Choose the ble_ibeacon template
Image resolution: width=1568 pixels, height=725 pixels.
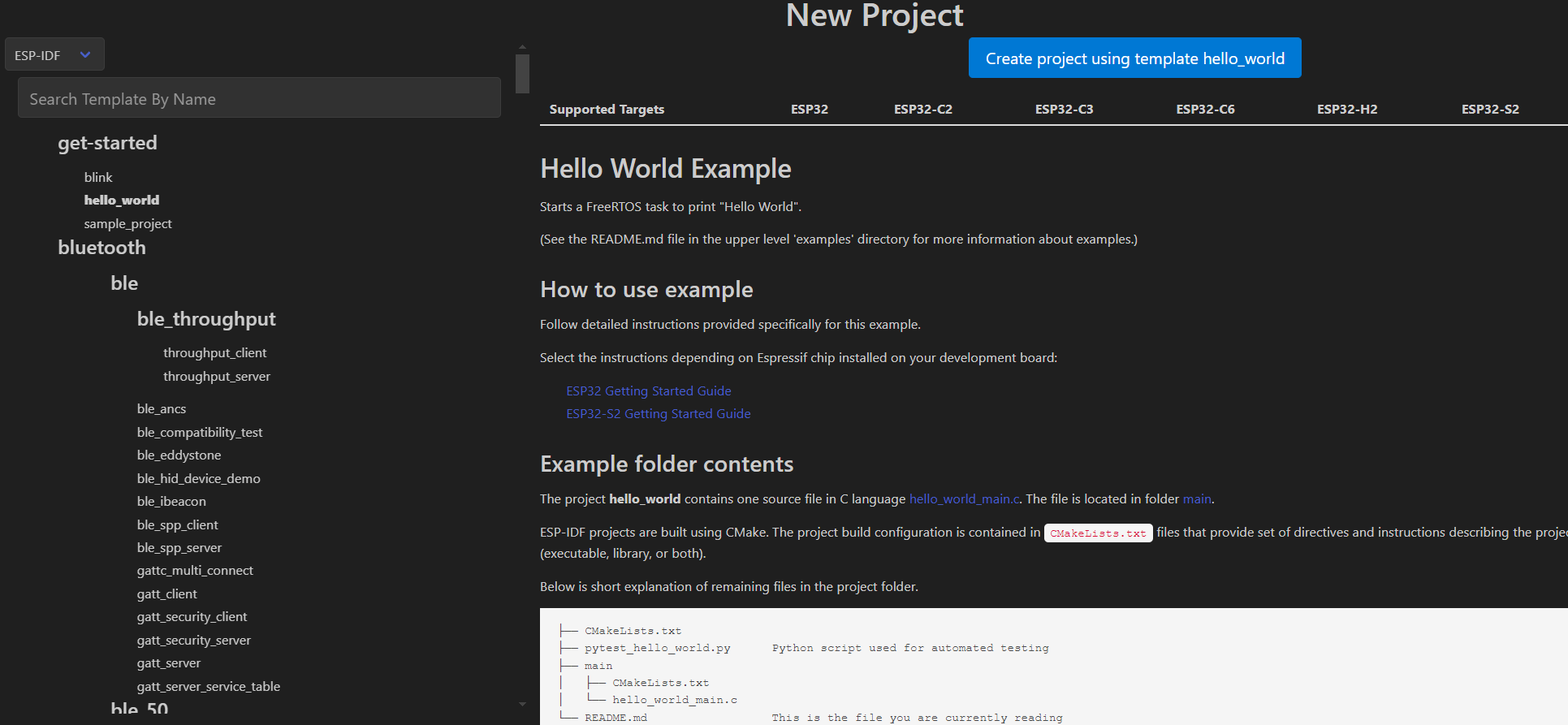coord(171,501)
